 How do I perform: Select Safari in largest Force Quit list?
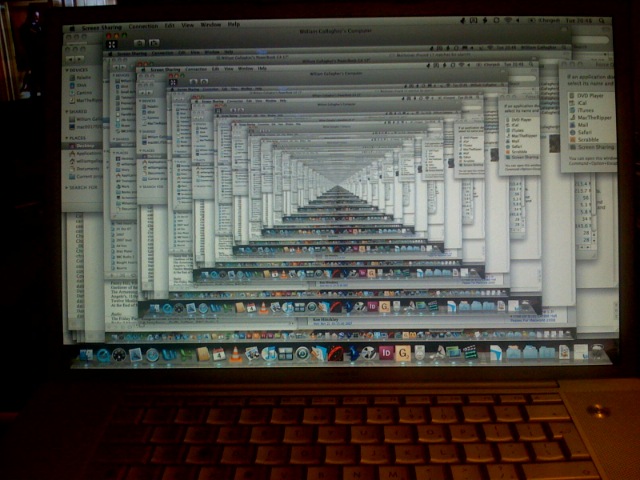point(581,132)
